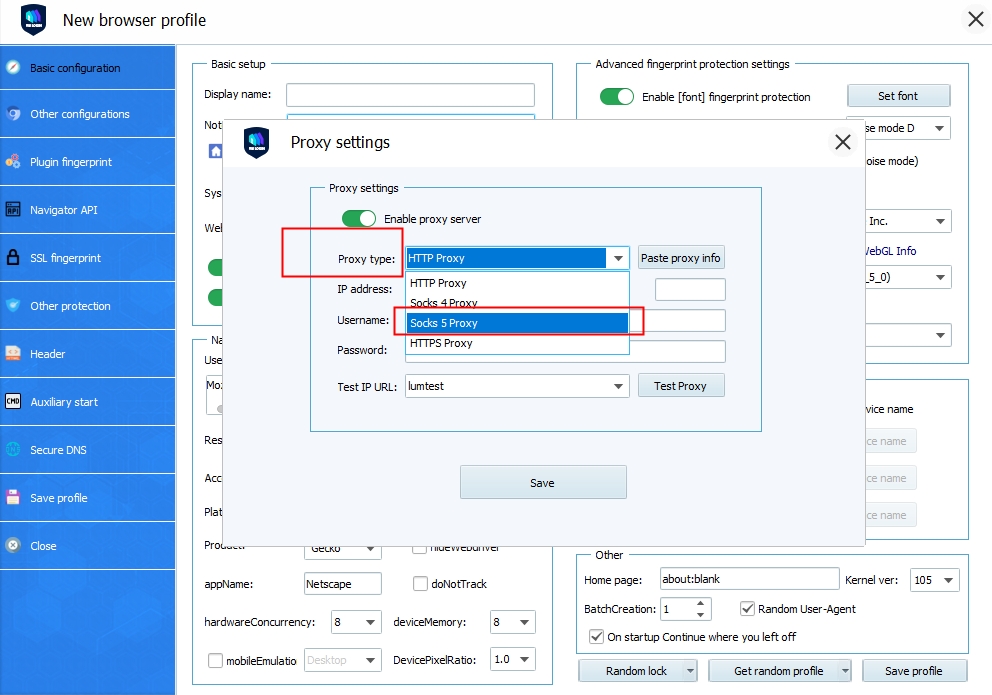Viewport: 992px width, 695px height.
Task: Select Socks 5 Proxy from the list
Action: tap(516, 323)
